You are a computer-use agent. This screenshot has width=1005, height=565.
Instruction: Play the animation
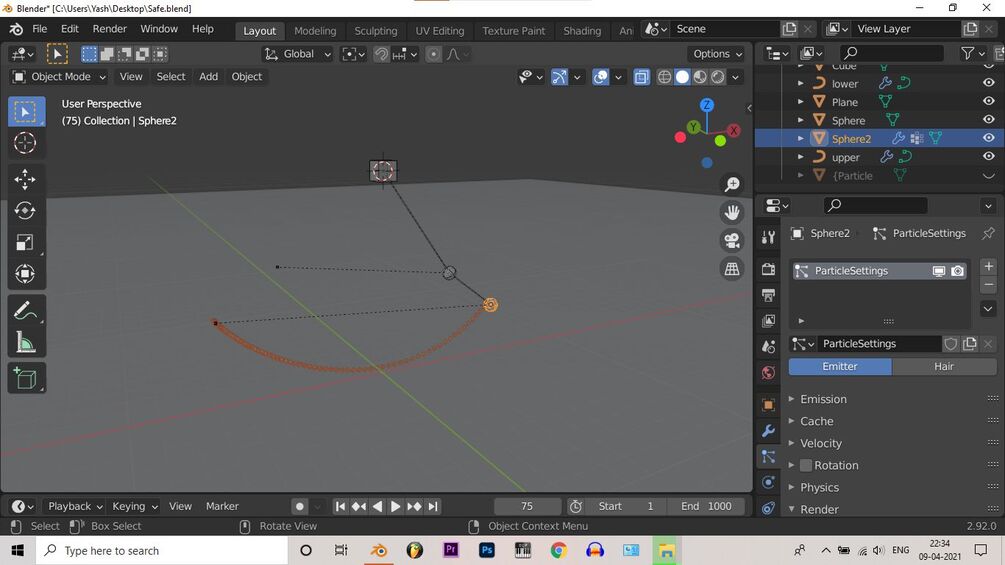click(x=395, y=507)
